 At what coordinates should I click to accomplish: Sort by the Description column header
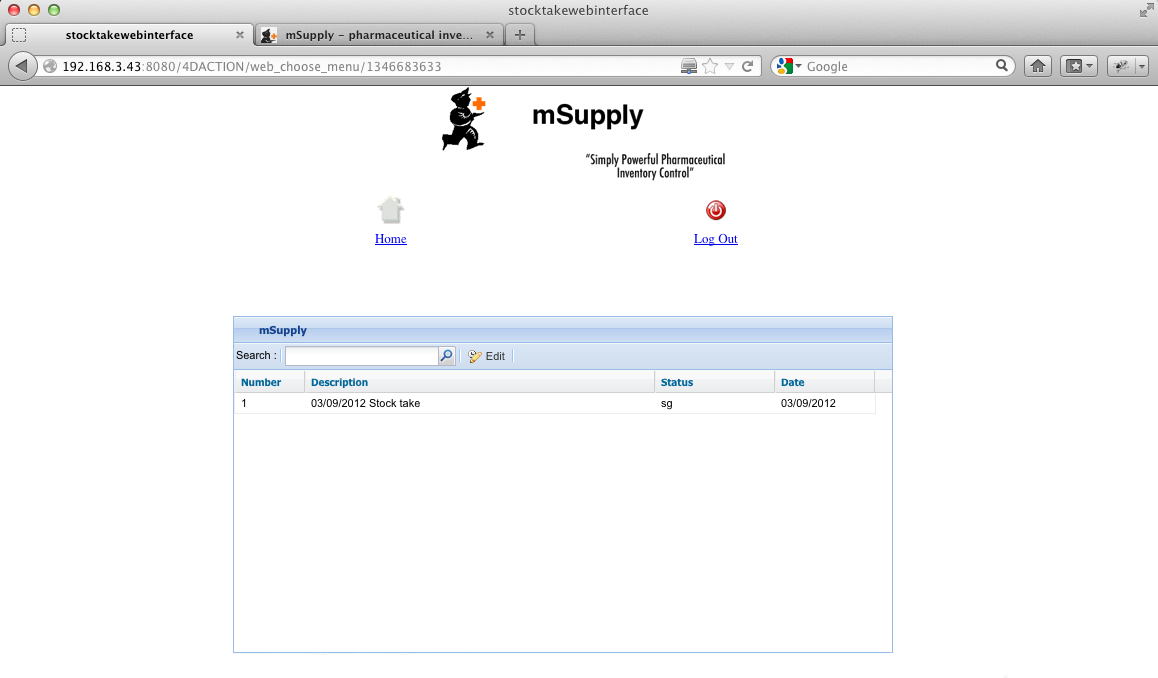479,382
